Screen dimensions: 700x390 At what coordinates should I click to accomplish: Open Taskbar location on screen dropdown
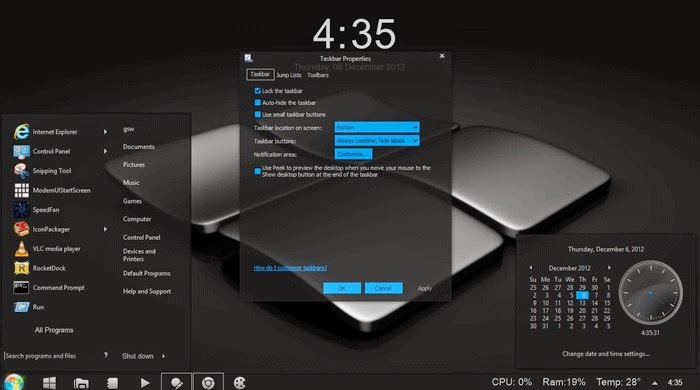pos(377,127)
